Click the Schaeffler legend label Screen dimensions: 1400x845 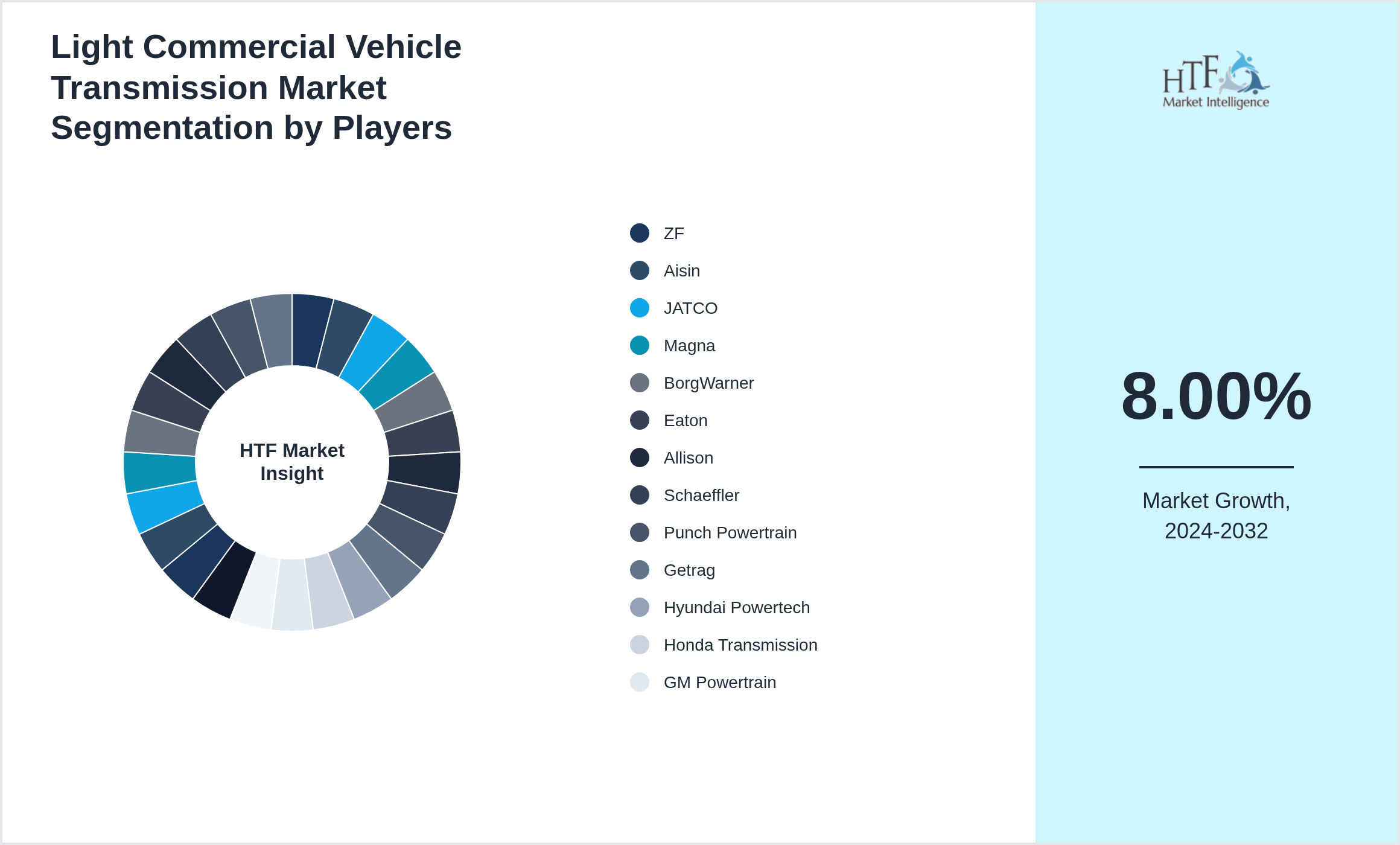[x=701, y=496]
